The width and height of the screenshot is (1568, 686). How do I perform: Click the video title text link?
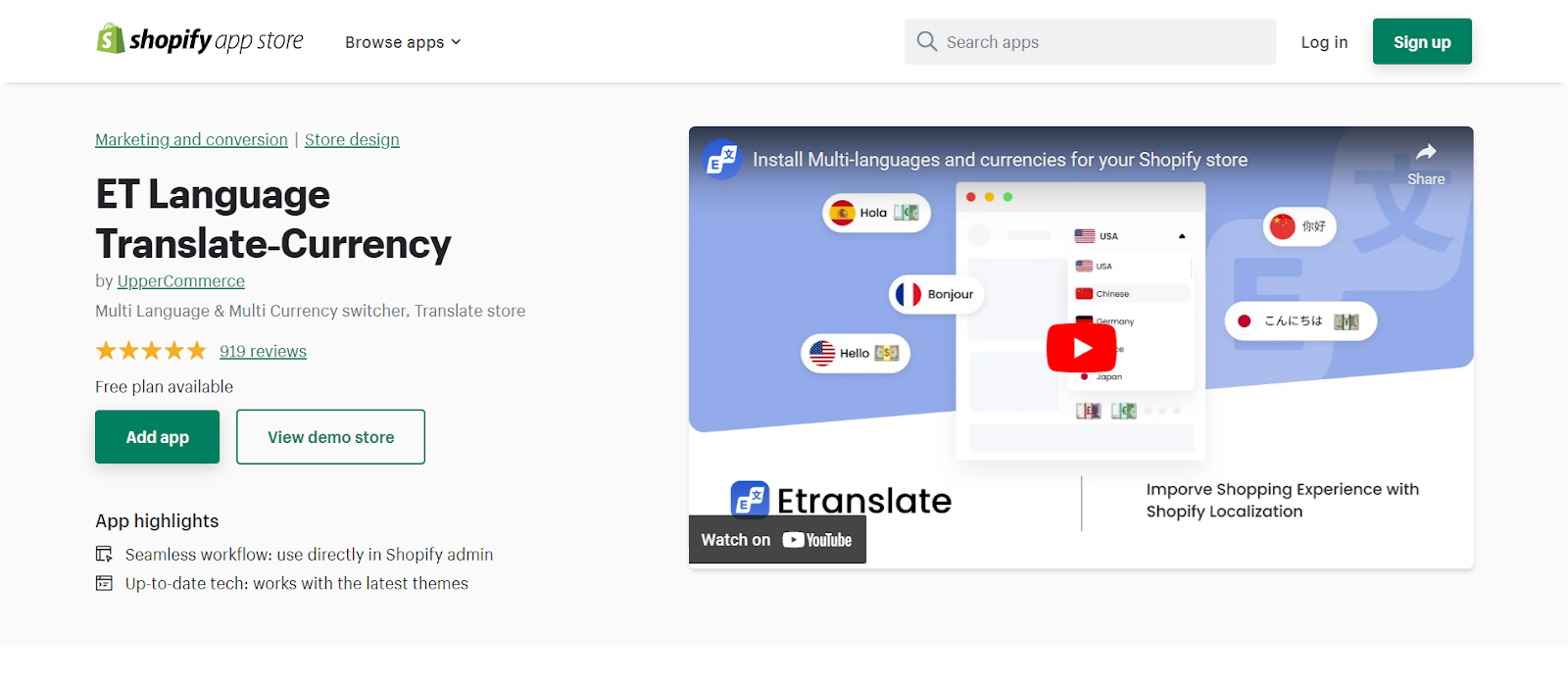point(1000,160)
